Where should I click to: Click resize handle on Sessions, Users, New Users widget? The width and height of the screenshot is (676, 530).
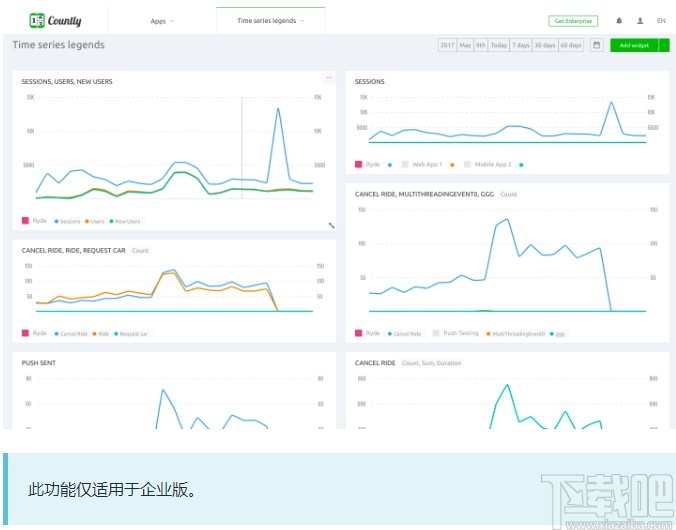(331, 225)
